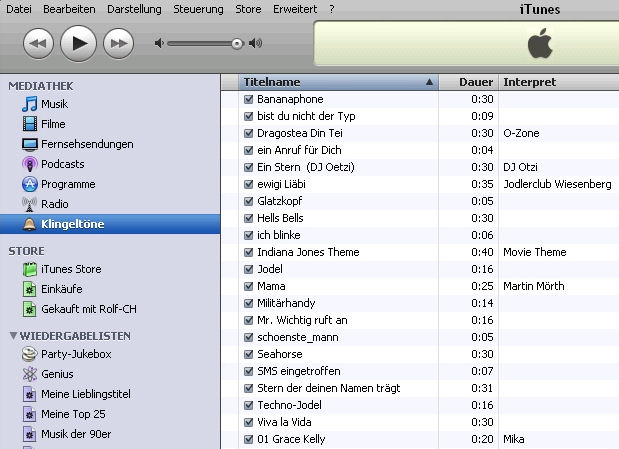Screen dimensions: 619x449
Task: Collapse the Wiedergabelisten section triangle
Action: (13, 336)
